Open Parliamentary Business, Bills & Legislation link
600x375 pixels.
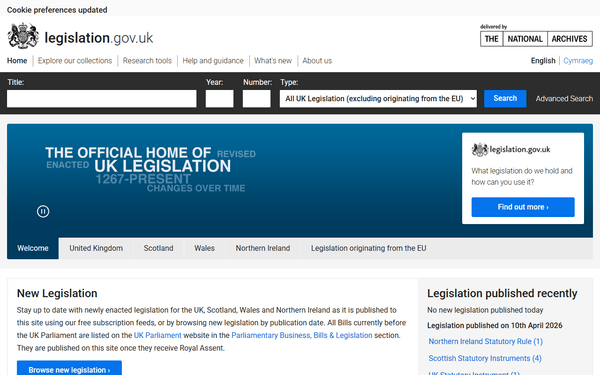pos(302,335)
